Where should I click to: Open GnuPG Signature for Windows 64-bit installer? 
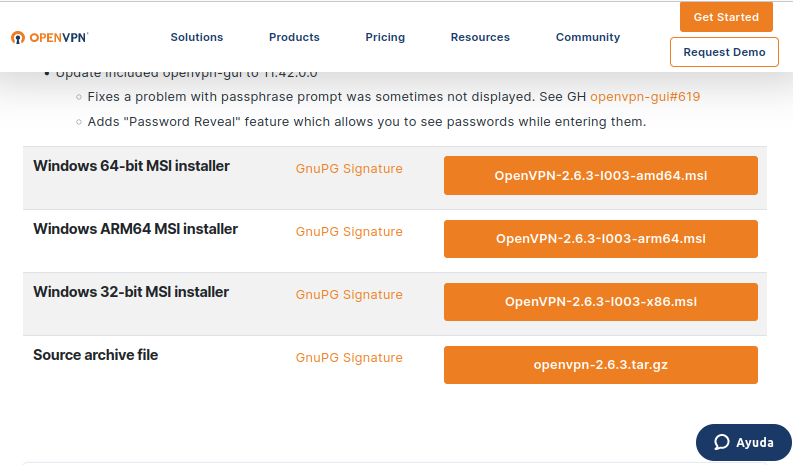(349, 169)
